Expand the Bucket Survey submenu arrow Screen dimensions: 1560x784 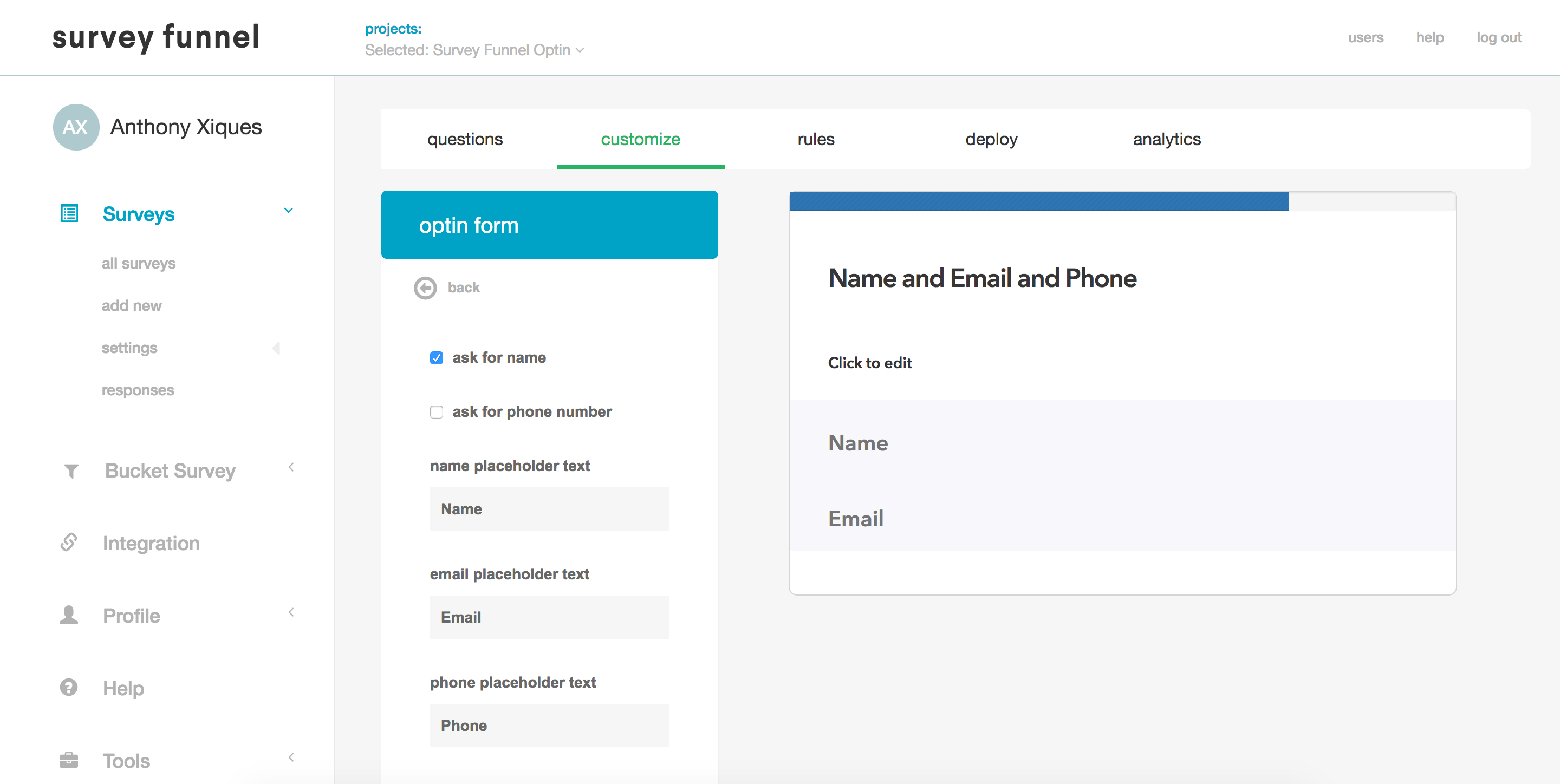291,467
